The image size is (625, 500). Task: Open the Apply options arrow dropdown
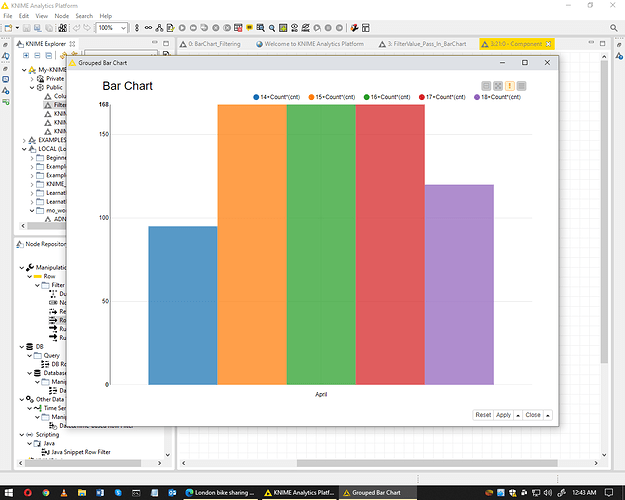[518, 415]
